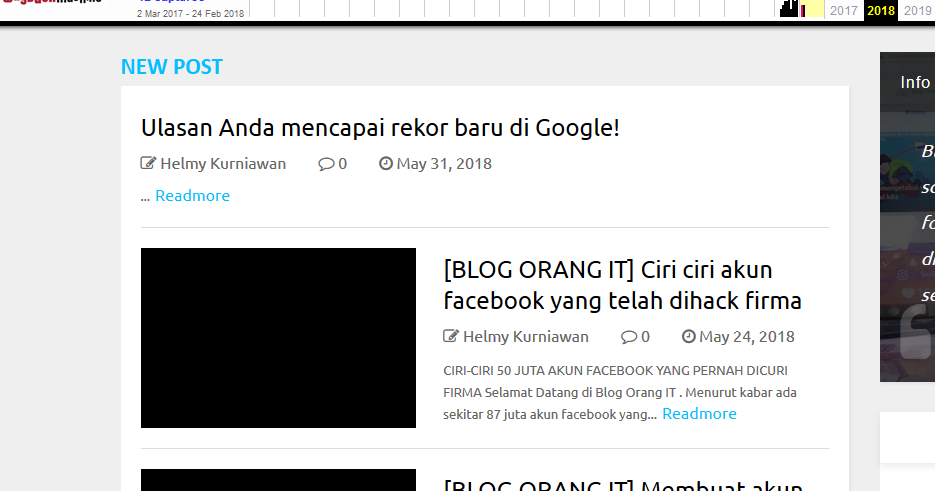935x491 pixels.
Task: Open Readmore link after 'akun facebook yang...'
Action: pyautogui.click(x=699, y=413)
